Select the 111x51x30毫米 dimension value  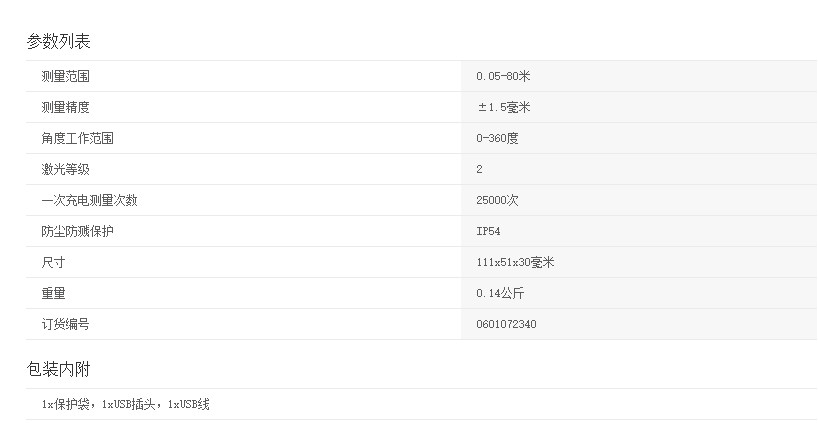point(515,262)
